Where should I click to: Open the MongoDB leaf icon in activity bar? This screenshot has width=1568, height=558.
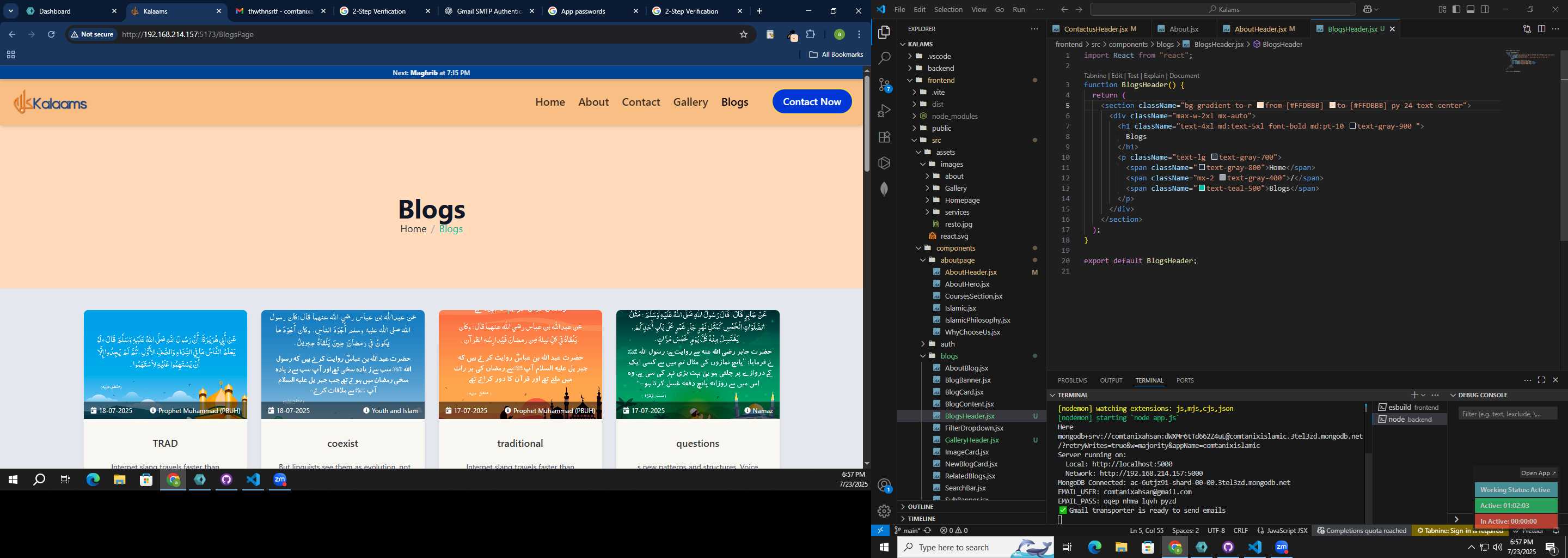point(884,189)
